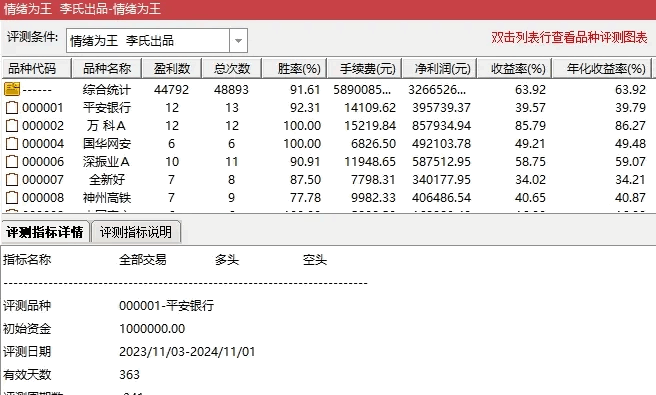Viewport: 656px width, 395px height.
Task: Select the 综合统计 row name
Action: click(107, 90)
